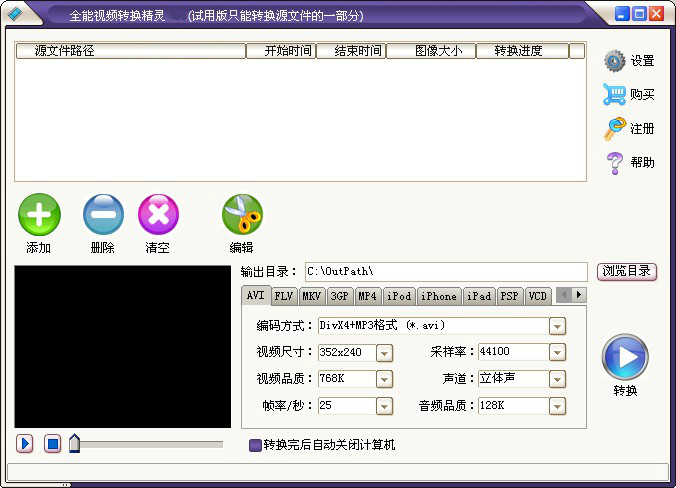Screen dimensions: 676x488
Task: Click the start time (开始时间) column header
Action: coord(281,51)
